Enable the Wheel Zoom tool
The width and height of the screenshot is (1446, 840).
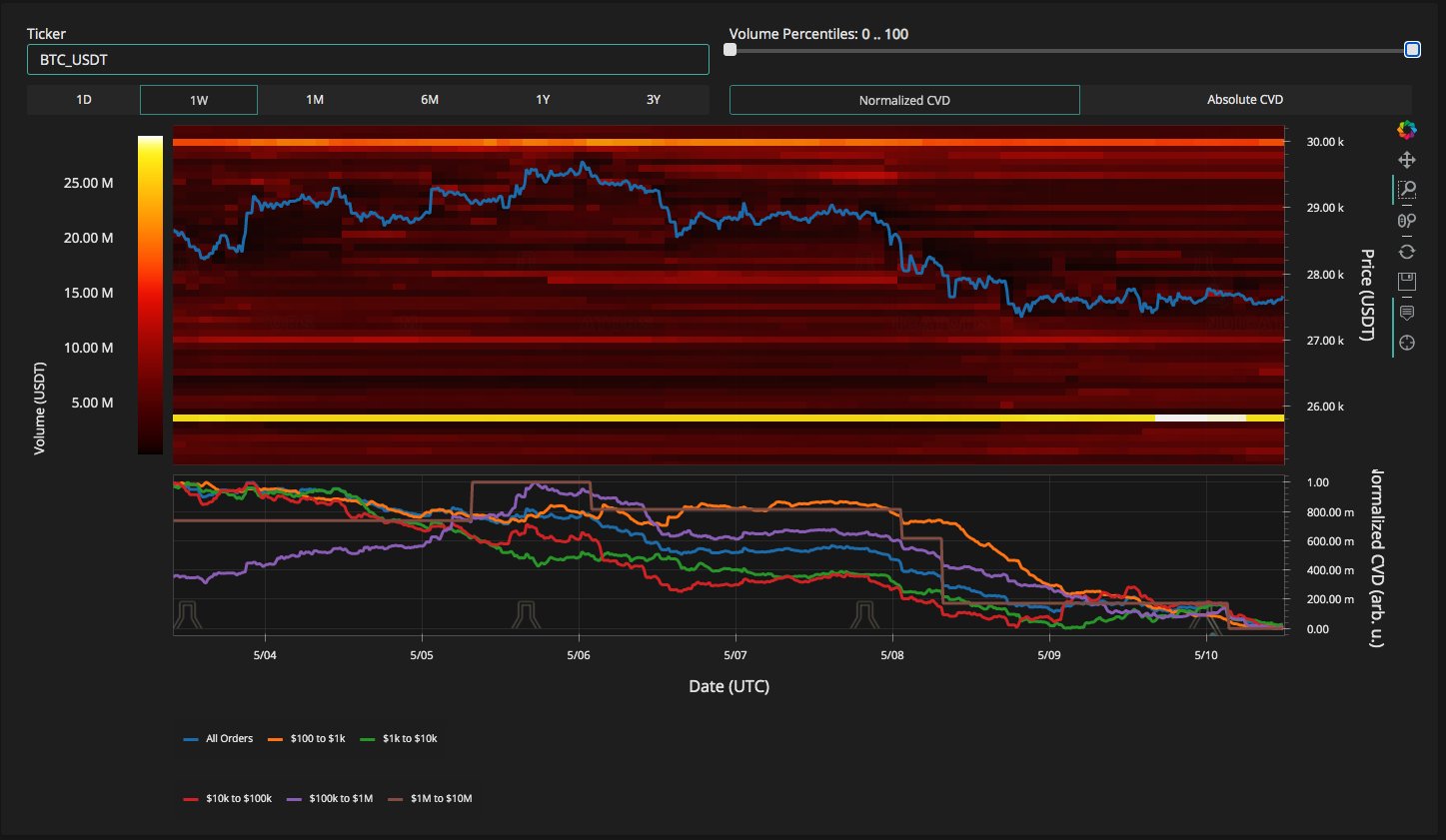coord(1406,221)
